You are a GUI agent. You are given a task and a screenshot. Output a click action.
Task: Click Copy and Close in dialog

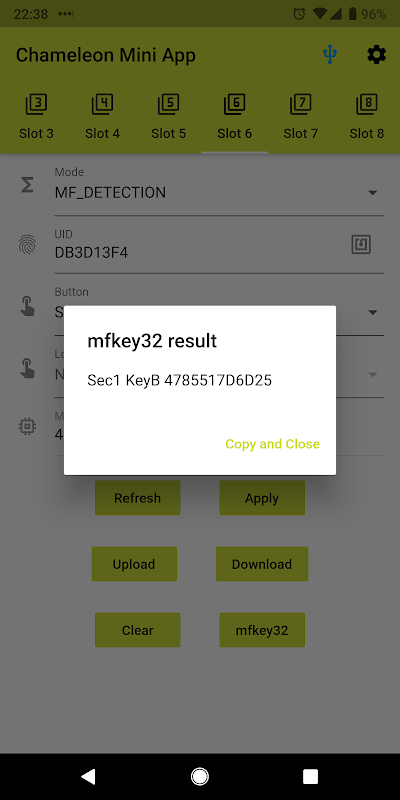click(x=272, y=444)
